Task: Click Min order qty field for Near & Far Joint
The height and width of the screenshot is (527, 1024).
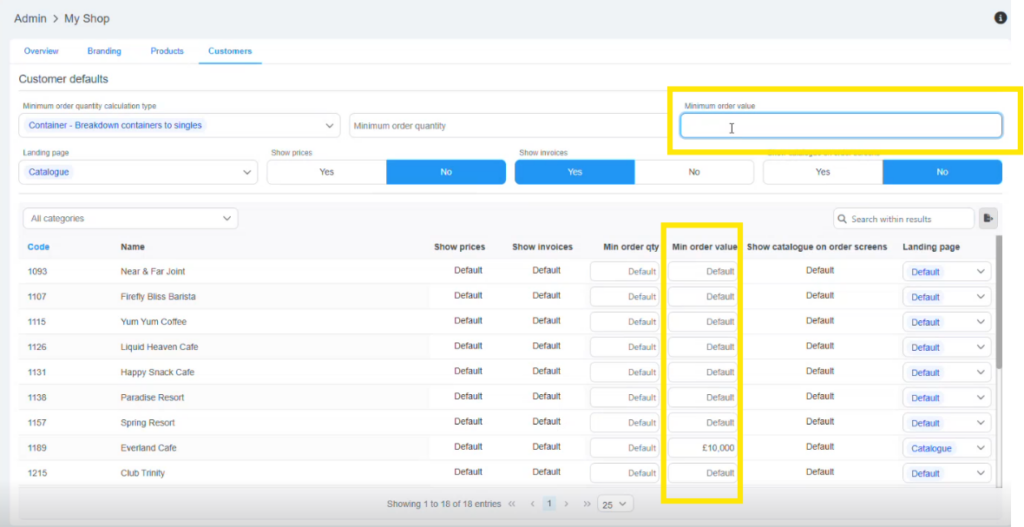Action: point(624,272)
